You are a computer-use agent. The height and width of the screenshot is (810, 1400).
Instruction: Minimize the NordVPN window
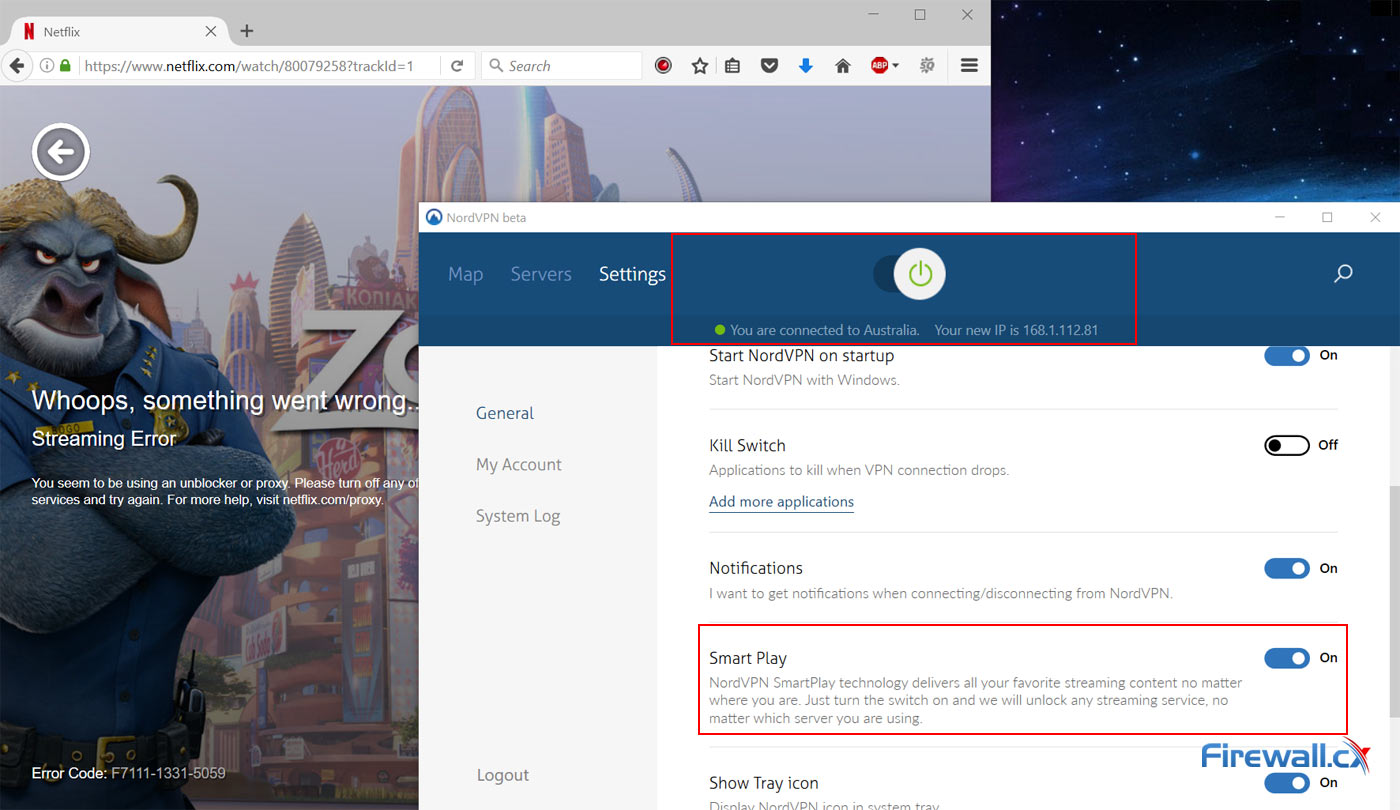[1281, 217]
